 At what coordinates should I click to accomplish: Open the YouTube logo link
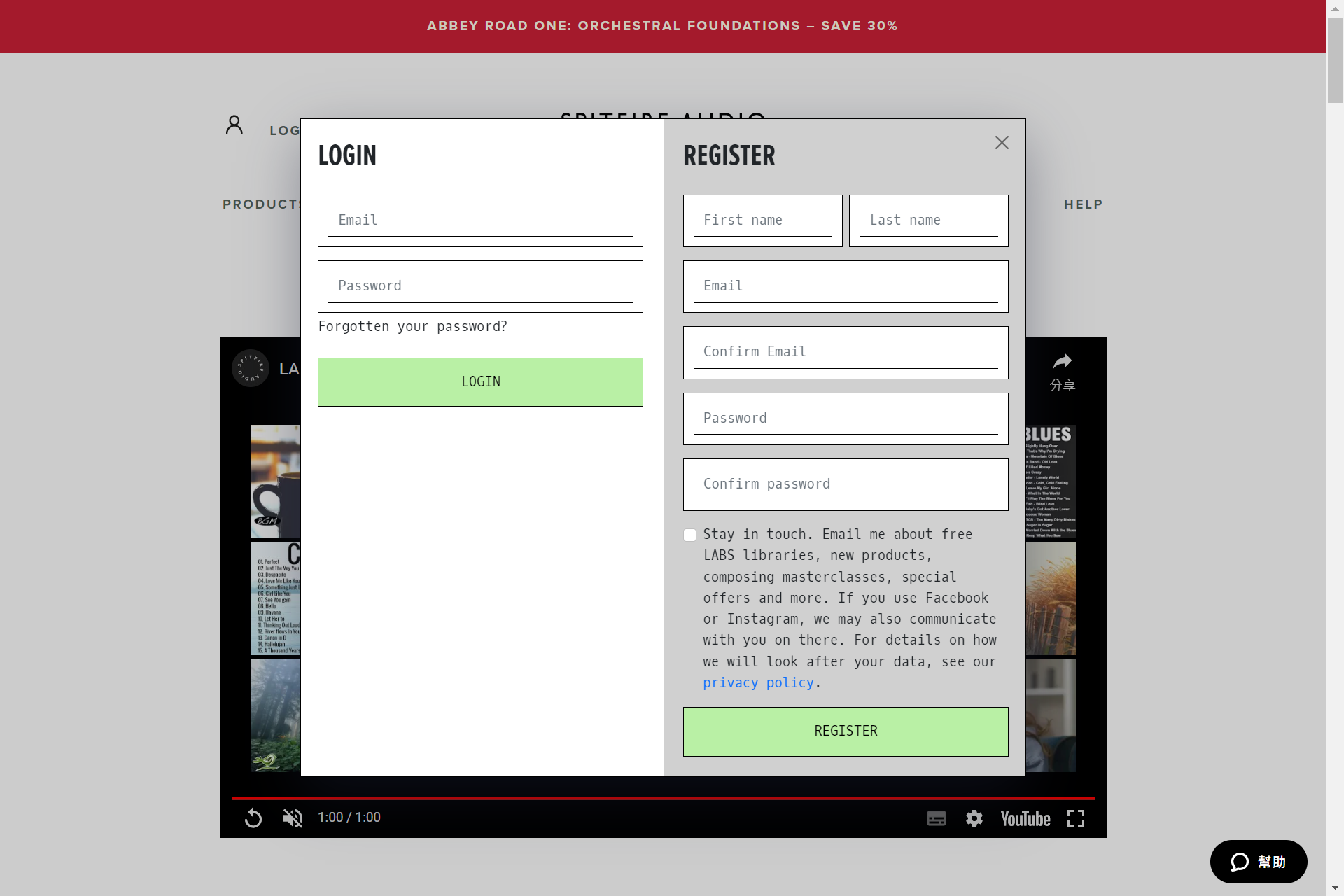1025,819
